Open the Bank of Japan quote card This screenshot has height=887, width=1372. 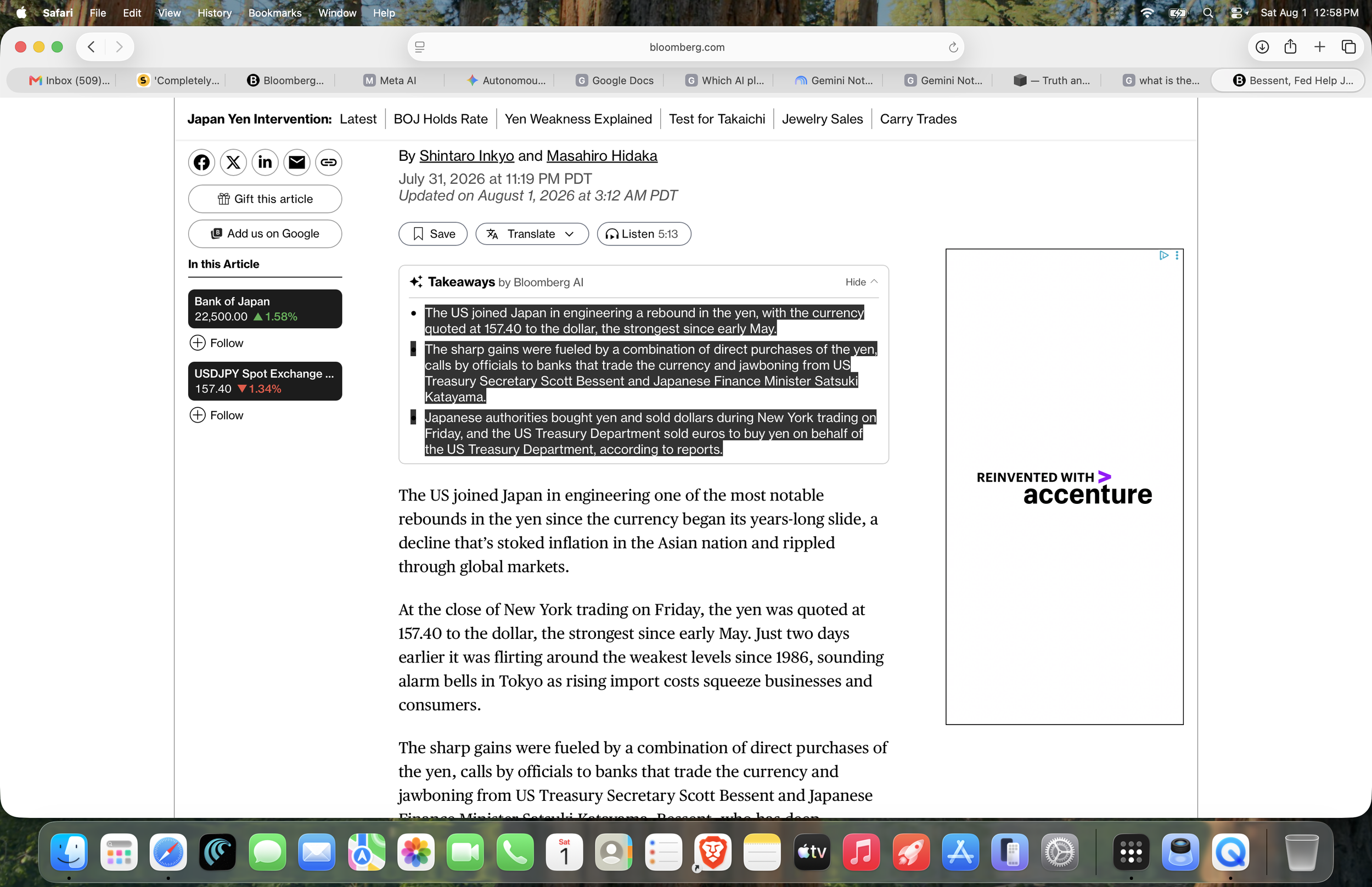click(265, 308)
